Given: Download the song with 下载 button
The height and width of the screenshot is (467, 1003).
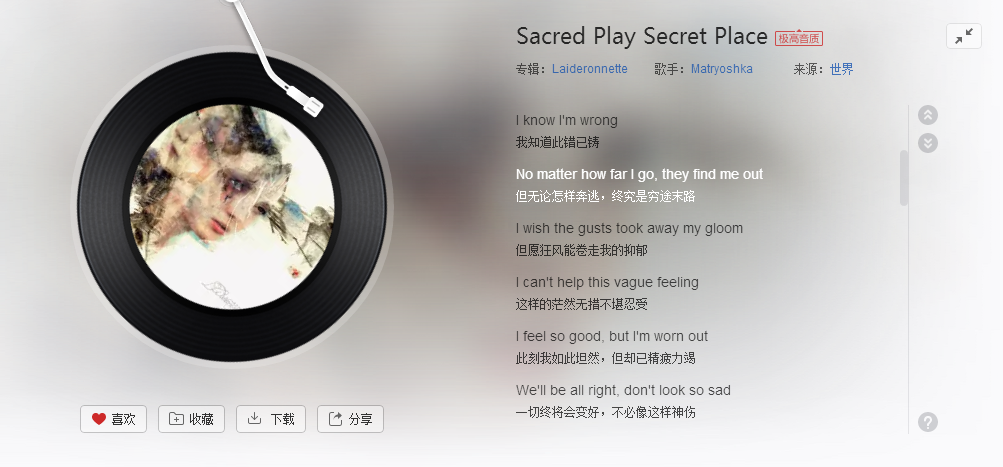Looking at the screenshot, I should click(x=271, y=419).
